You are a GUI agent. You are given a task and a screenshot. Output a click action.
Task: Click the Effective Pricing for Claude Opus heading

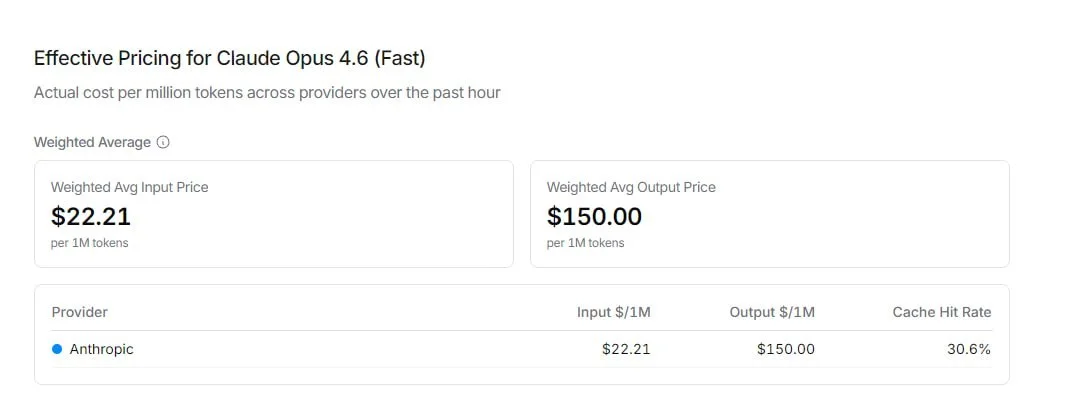[x=229, y=58]
